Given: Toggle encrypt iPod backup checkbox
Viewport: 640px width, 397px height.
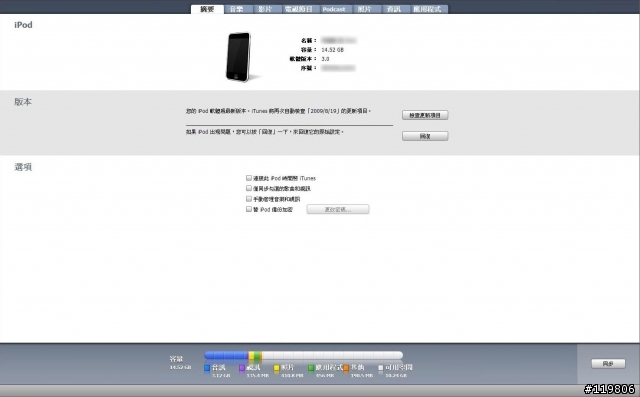Looking at the screenshot, I should (x=249, y=209).
